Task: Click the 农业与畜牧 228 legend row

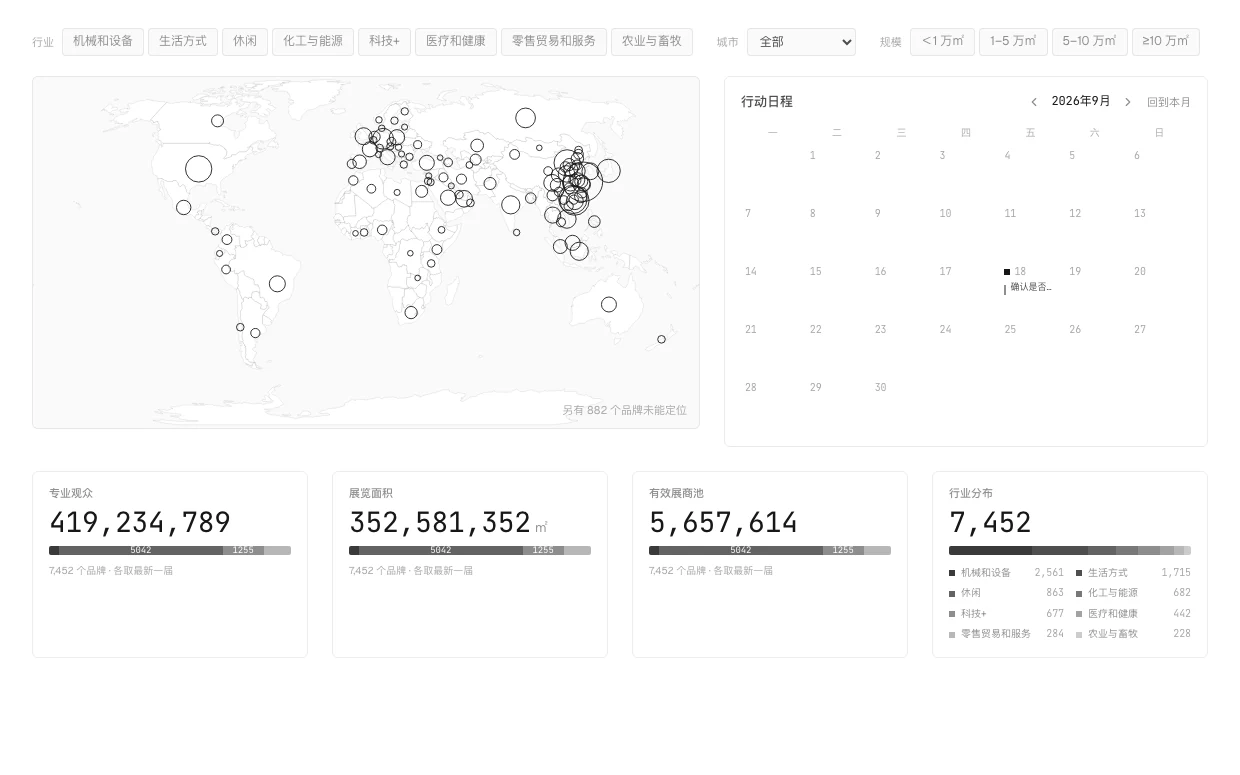Action: coord(1133,634)
